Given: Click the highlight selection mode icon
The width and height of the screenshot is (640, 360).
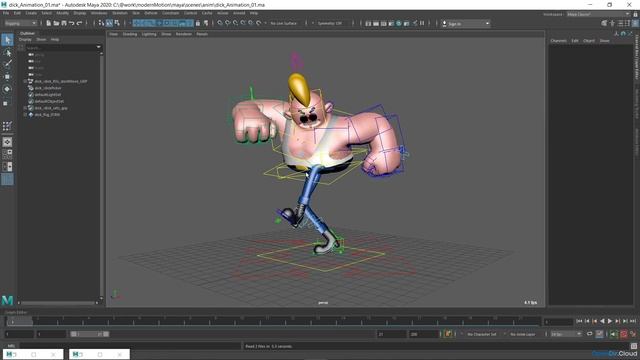Looking at the screenshot, I should coord(206,23).
